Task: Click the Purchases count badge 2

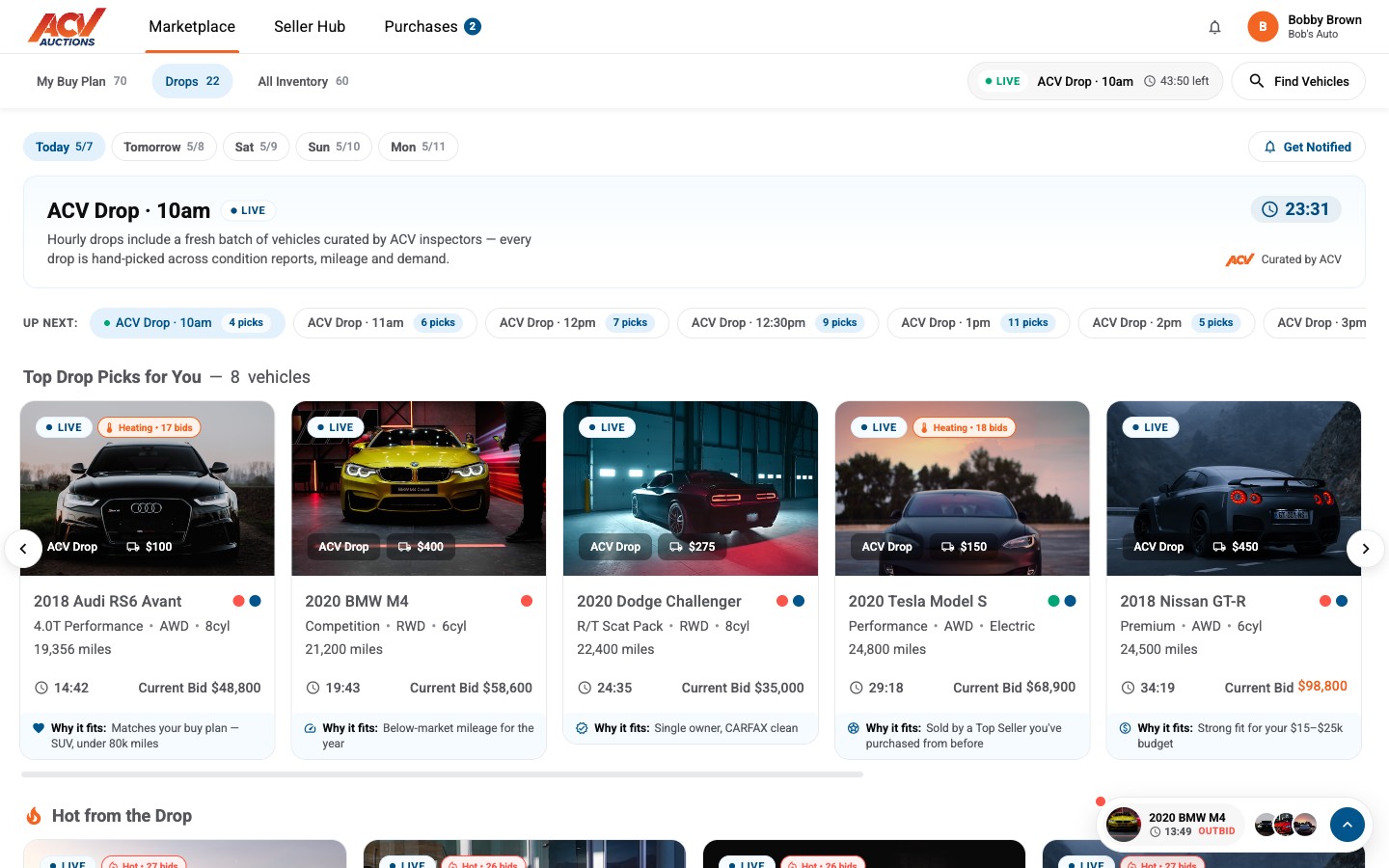Action: (473, 27)
